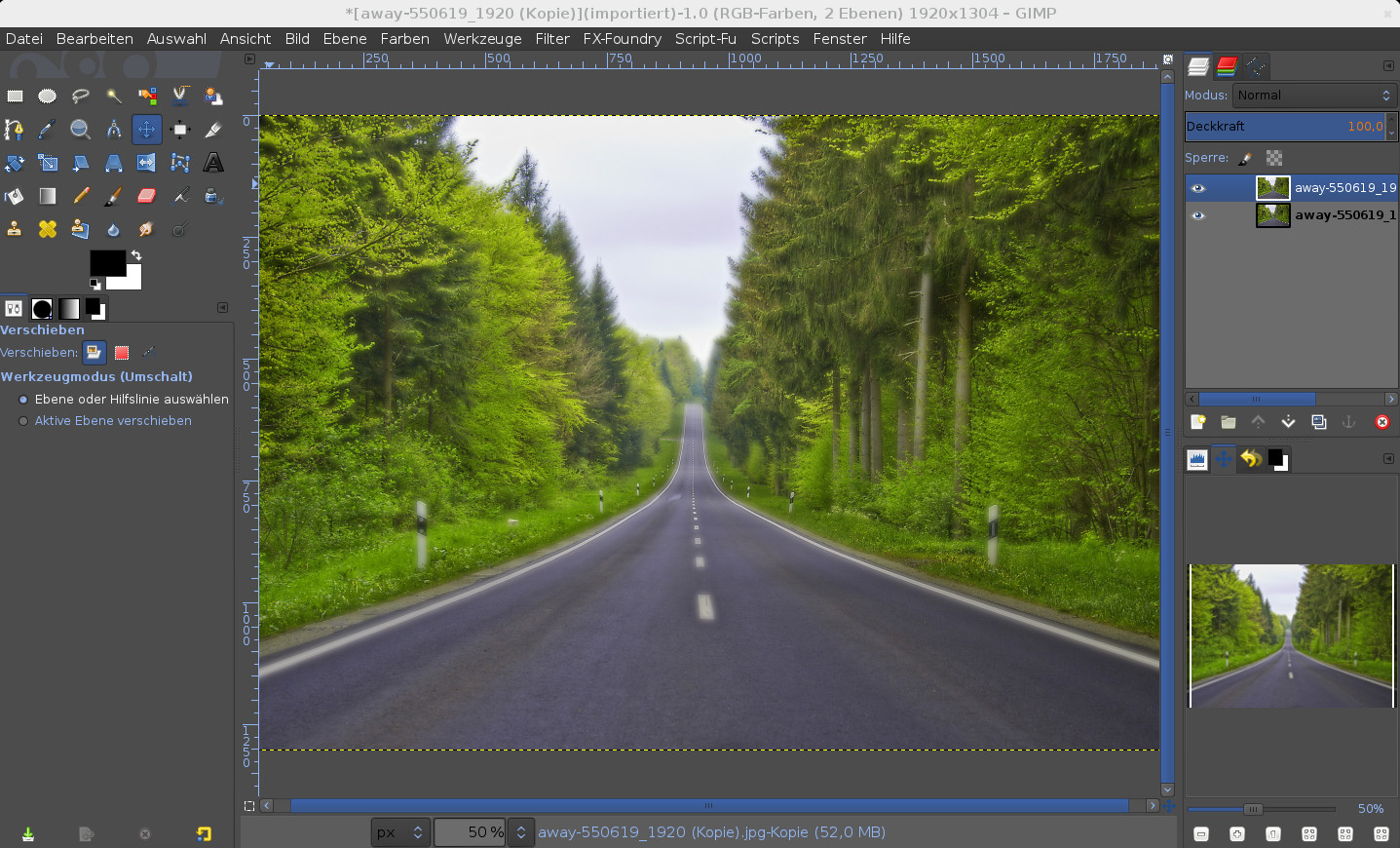Screen dimensions: 1400x848
Task: Switch to the Undo History tab
Action: pos(1251,459)
